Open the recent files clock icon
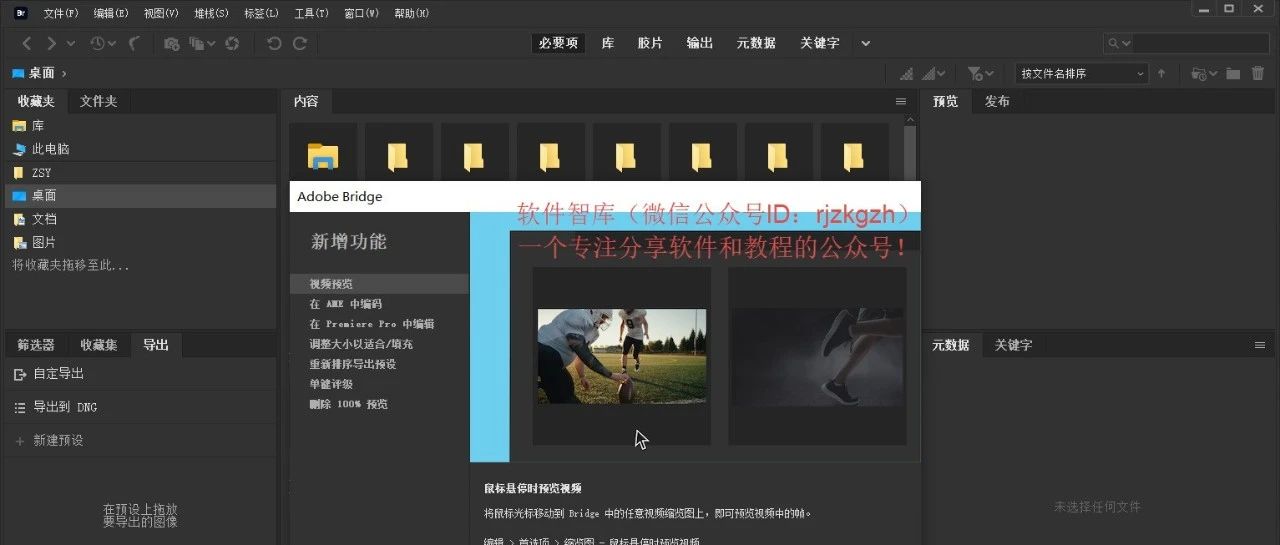This screenshot has width=1280, height=545. click(98, 43)
